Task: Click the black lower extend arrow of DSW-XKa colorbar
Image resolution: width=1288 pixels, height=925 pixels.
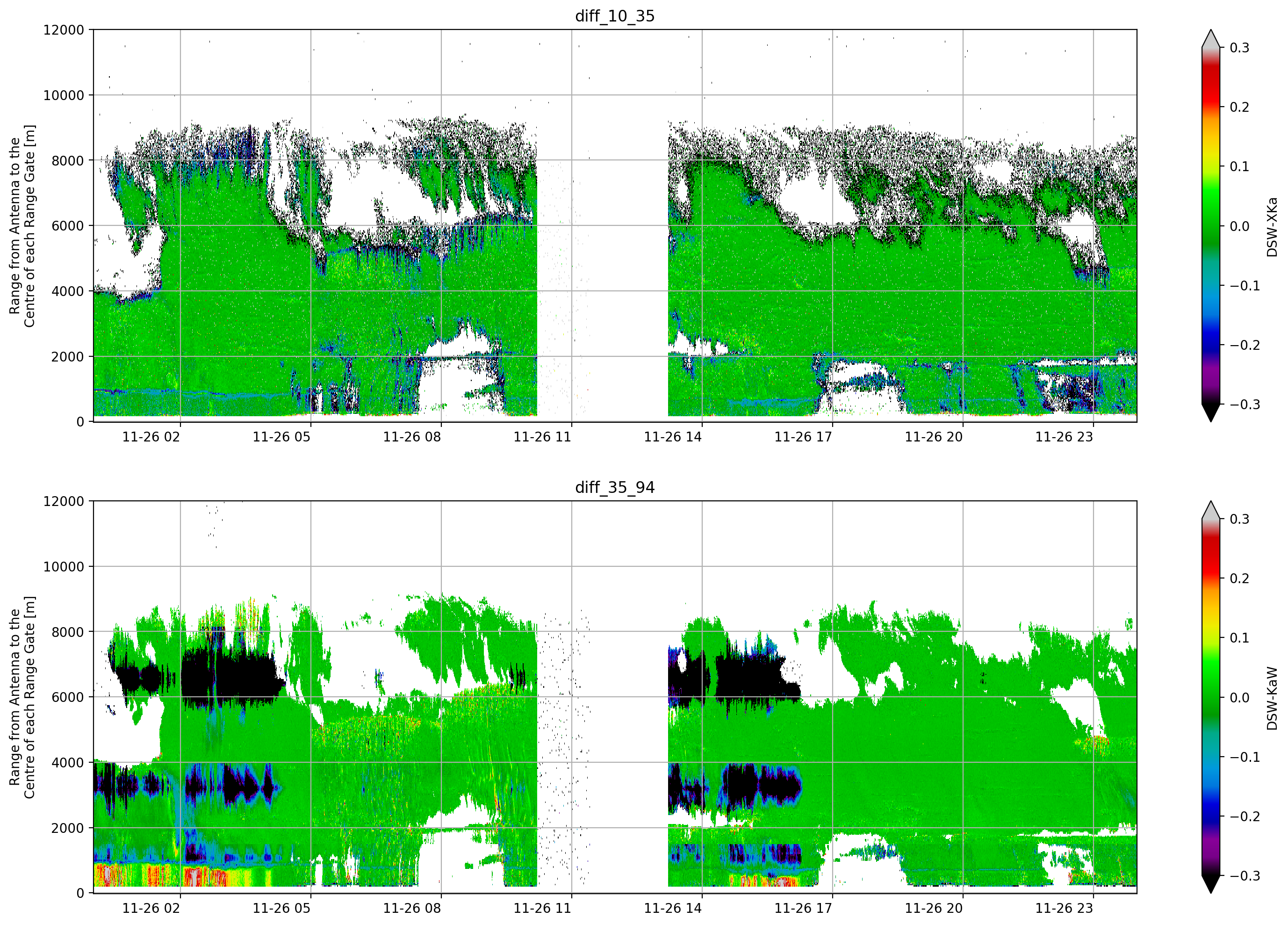Action: (x=1210, y=412)
